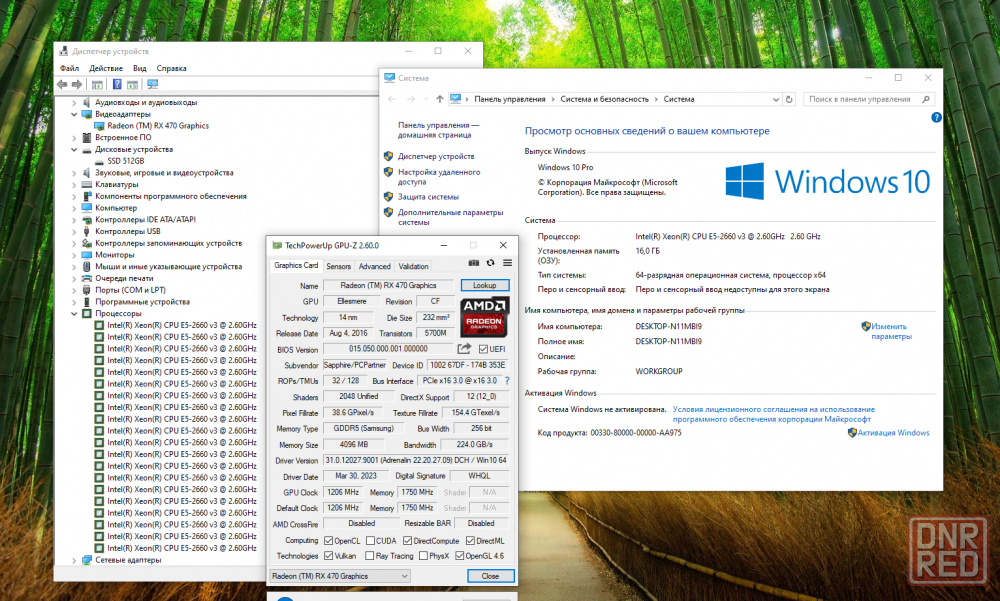Click the Клавиатуры keyboard icon

tap(87, 184)
